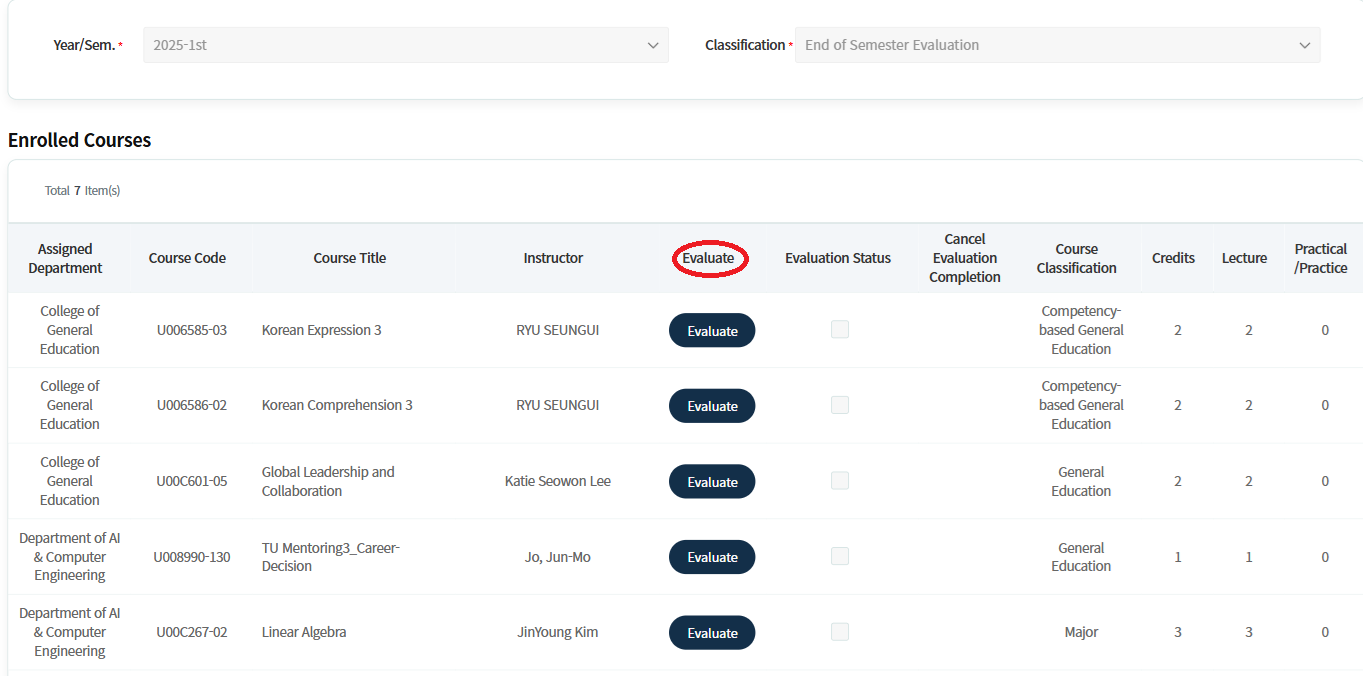
Task: Click the circled Evaluate column header
Action: tap(709, 258)
